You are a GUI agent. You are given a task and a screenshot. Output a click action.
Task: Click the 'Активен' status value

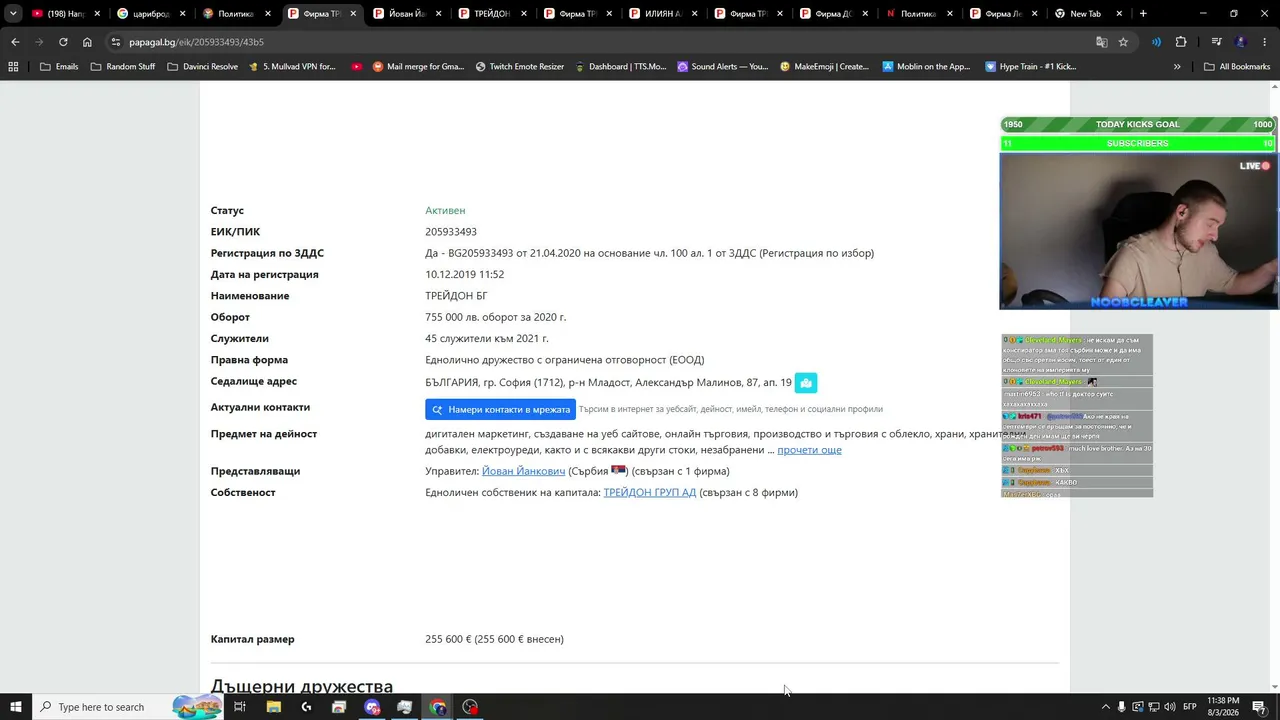tap(445, 211)
